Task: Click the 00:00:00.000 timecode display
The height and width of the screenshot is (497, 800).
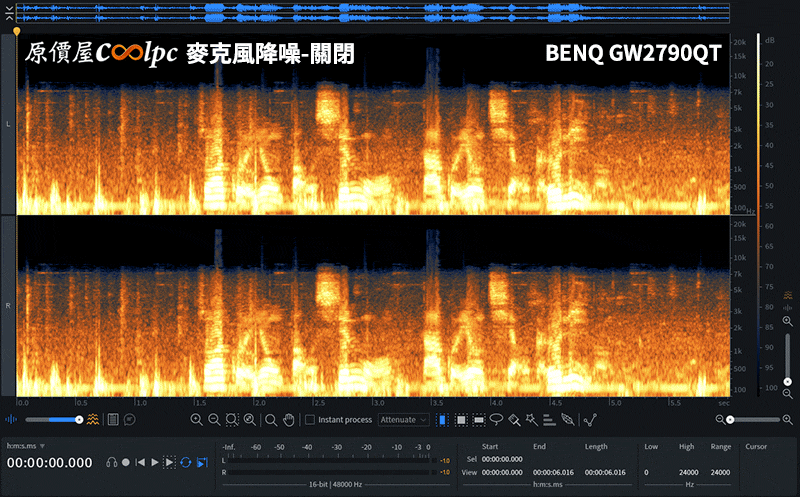Action: pos(49,463)
